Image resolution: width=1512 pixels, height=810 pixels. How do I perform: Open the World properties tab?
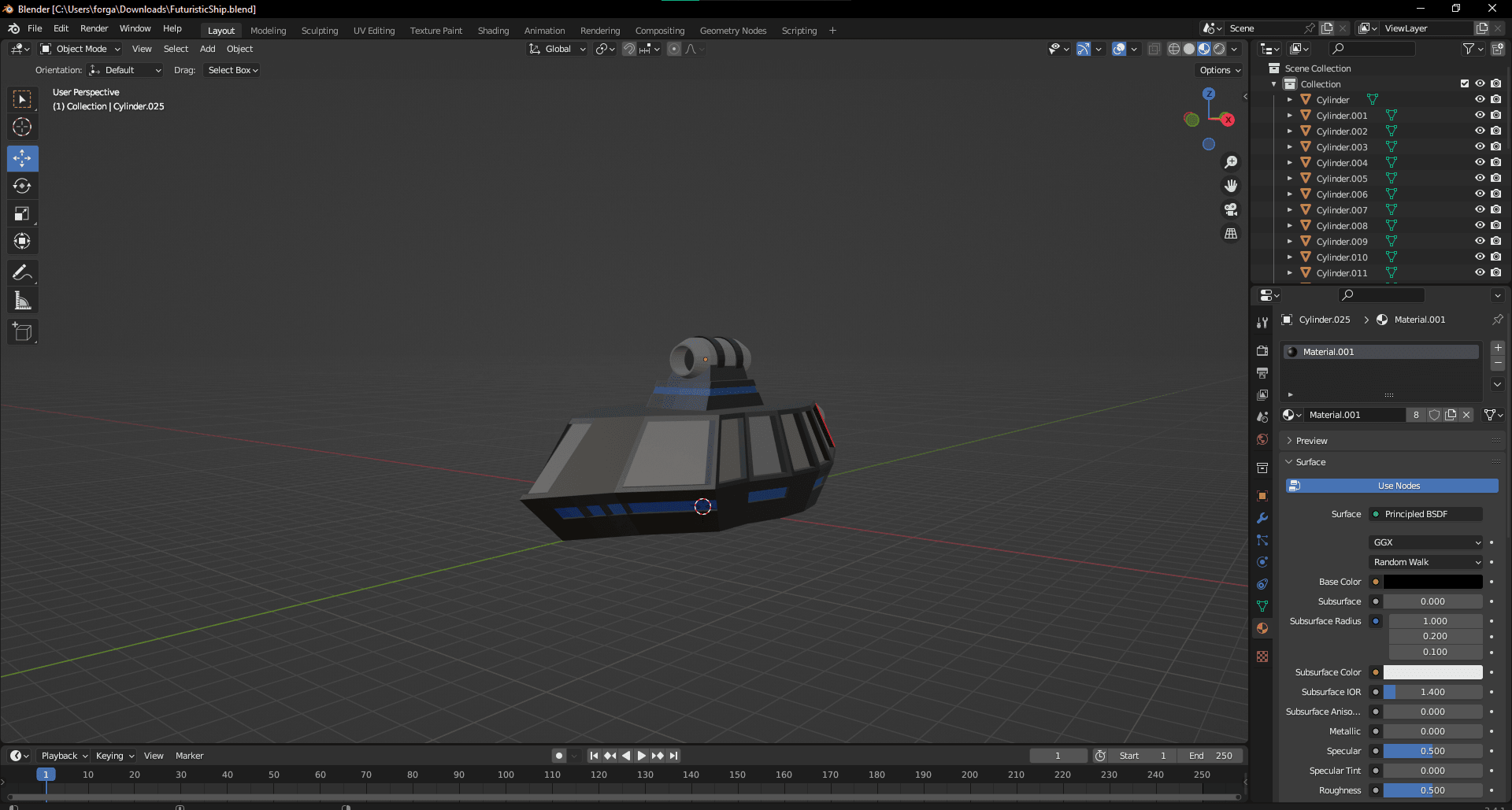[x=1262, y=439]
